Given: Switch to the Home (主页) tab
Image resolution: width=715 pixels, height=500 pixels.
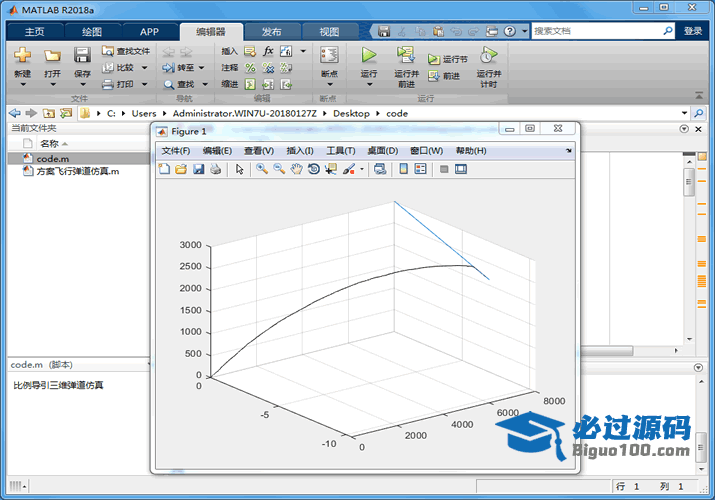Looking at the screenshot, I should (35, 31).
